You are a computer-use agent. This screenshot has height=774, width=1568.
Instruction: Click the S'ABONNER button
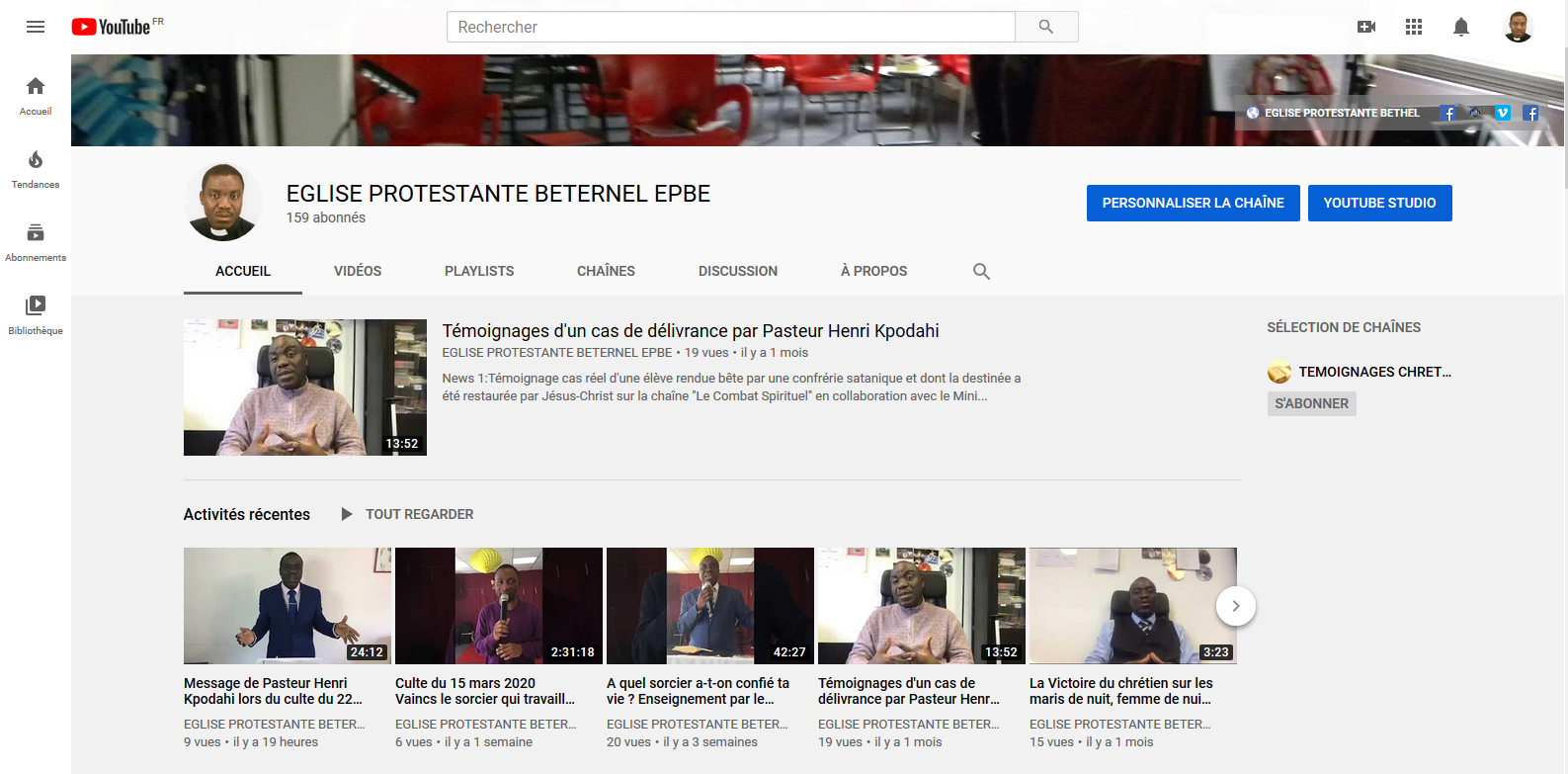point(1312,403)
